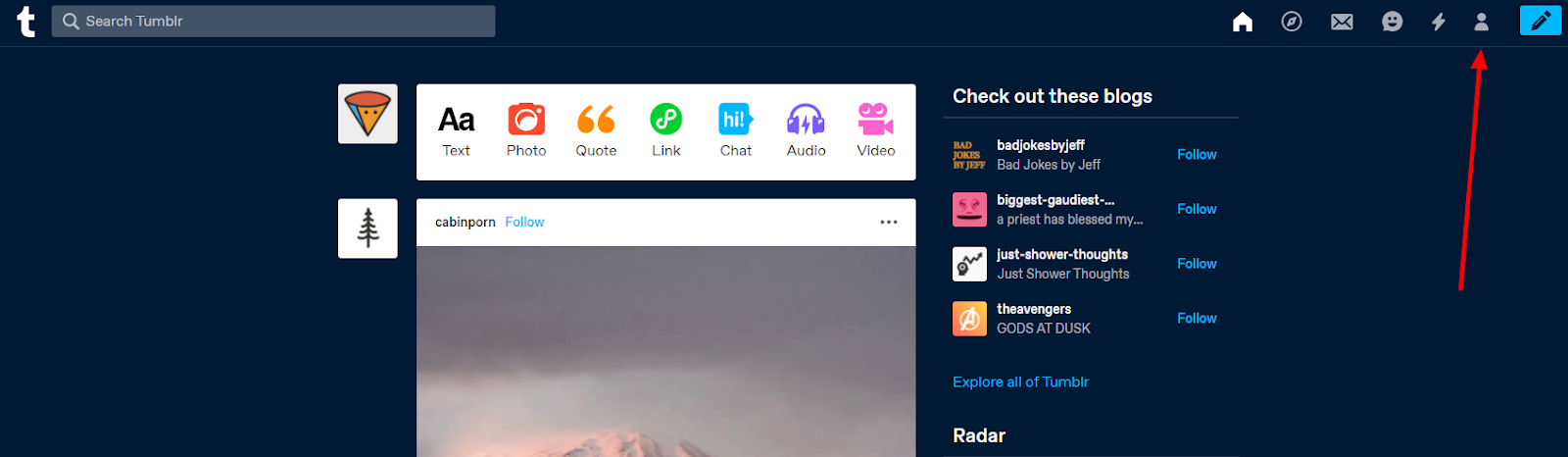The height and width of the screenshot is (457, 1568).
Task: Open theavengers blog
Action: point(1034,309)
